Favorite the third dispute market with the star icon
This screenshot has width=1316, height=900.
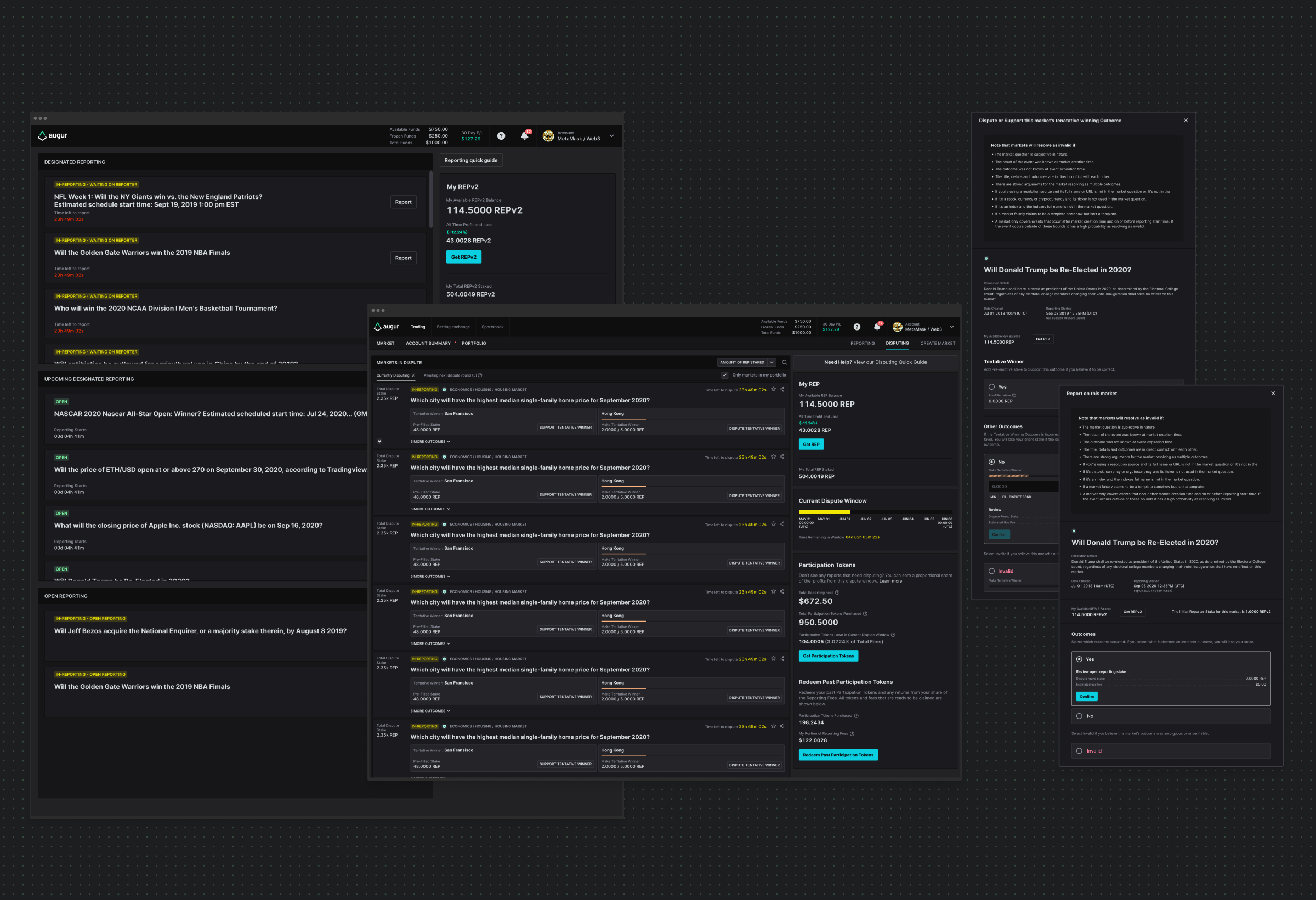click(x=774, y=524)
